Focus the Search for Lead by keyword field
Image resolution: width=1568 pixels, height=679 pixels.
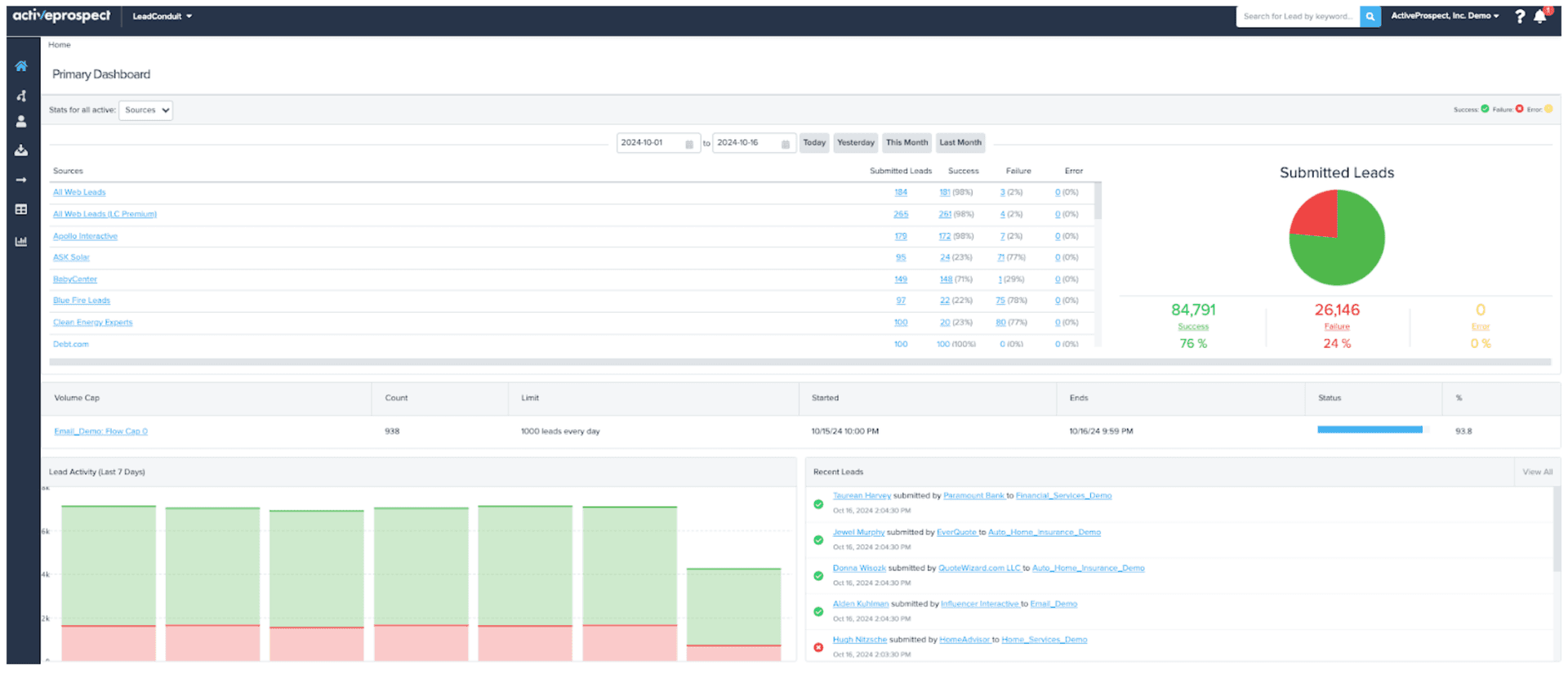pos(1298,16)
